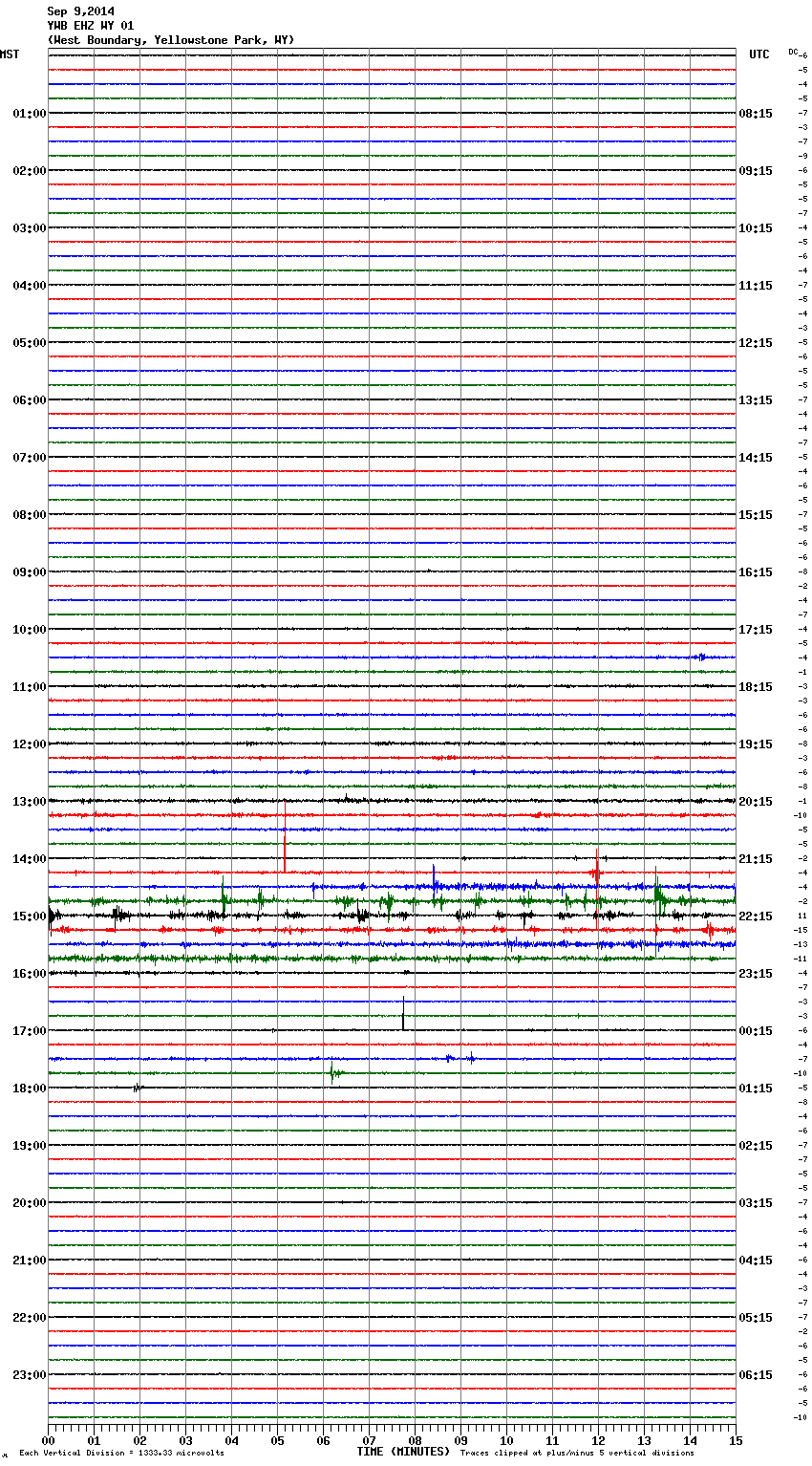
Task: Click the 03:15 UTC time label
Action: click(756, 1203)
